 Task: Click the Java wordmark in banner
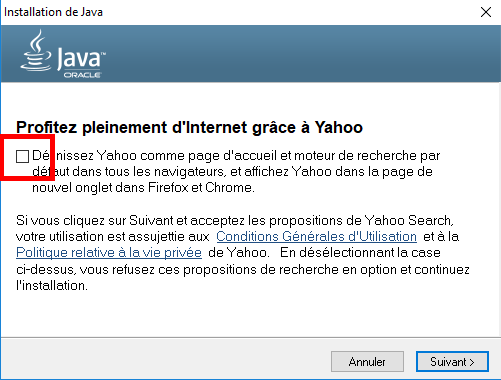81,59
